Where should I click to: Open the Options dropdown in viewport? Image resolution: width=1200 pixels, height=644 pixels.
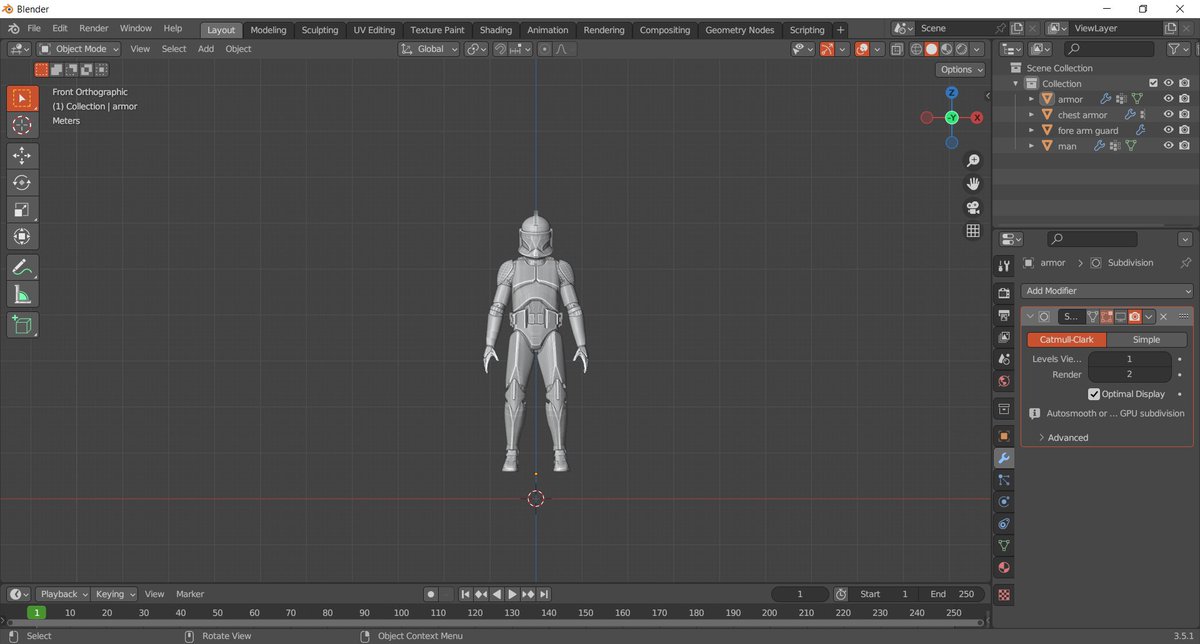pyautogui.click(x=961, y=69)
